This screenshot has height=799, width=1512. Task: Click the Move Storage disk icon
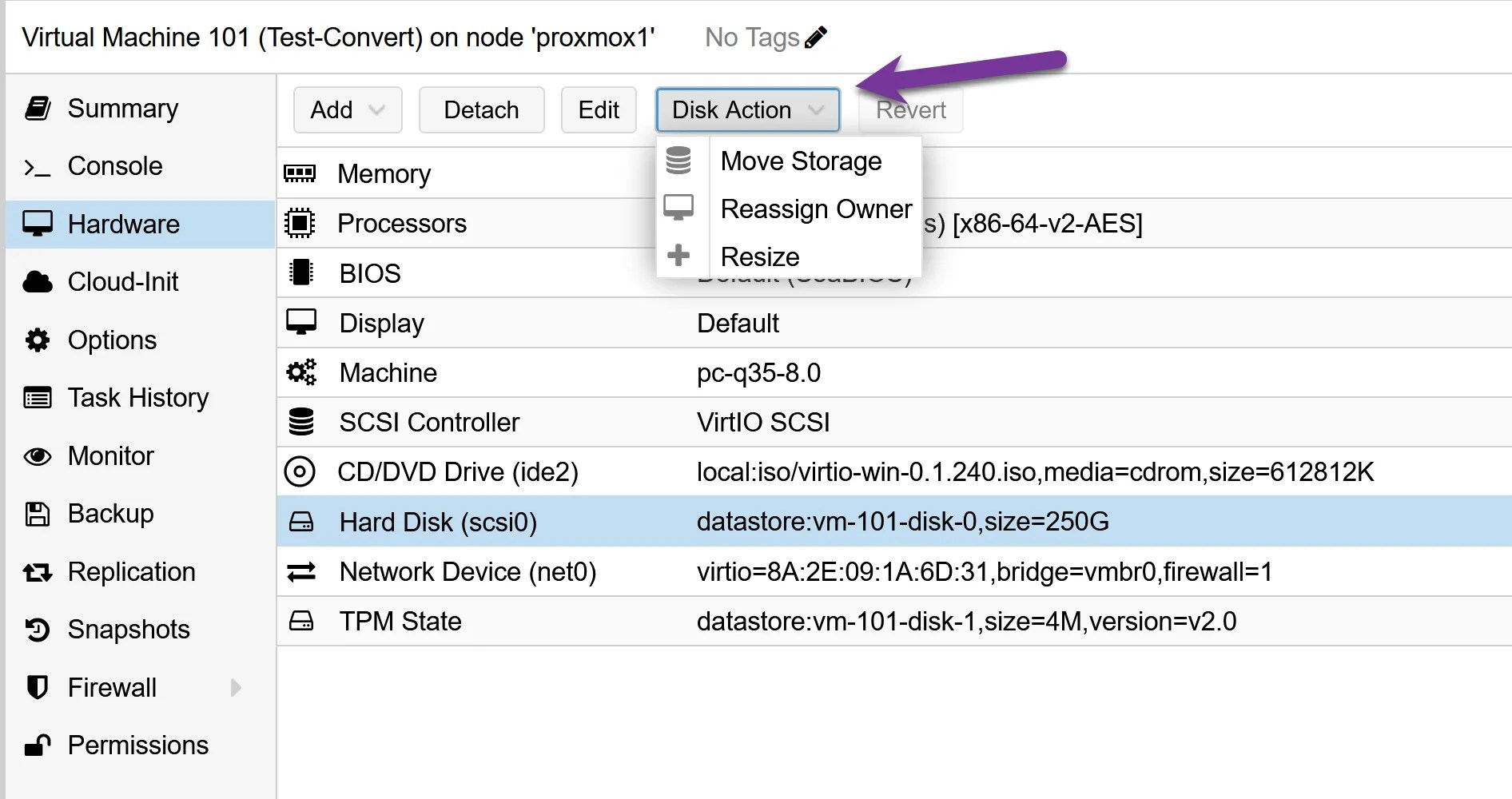point(679,160)
